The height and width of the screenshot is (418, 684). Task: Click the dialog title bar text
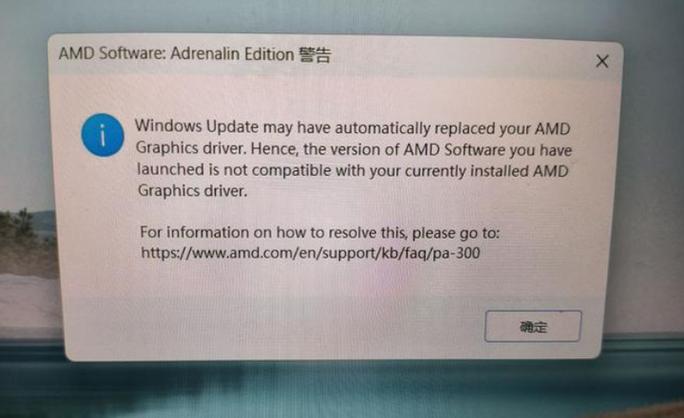195,54
